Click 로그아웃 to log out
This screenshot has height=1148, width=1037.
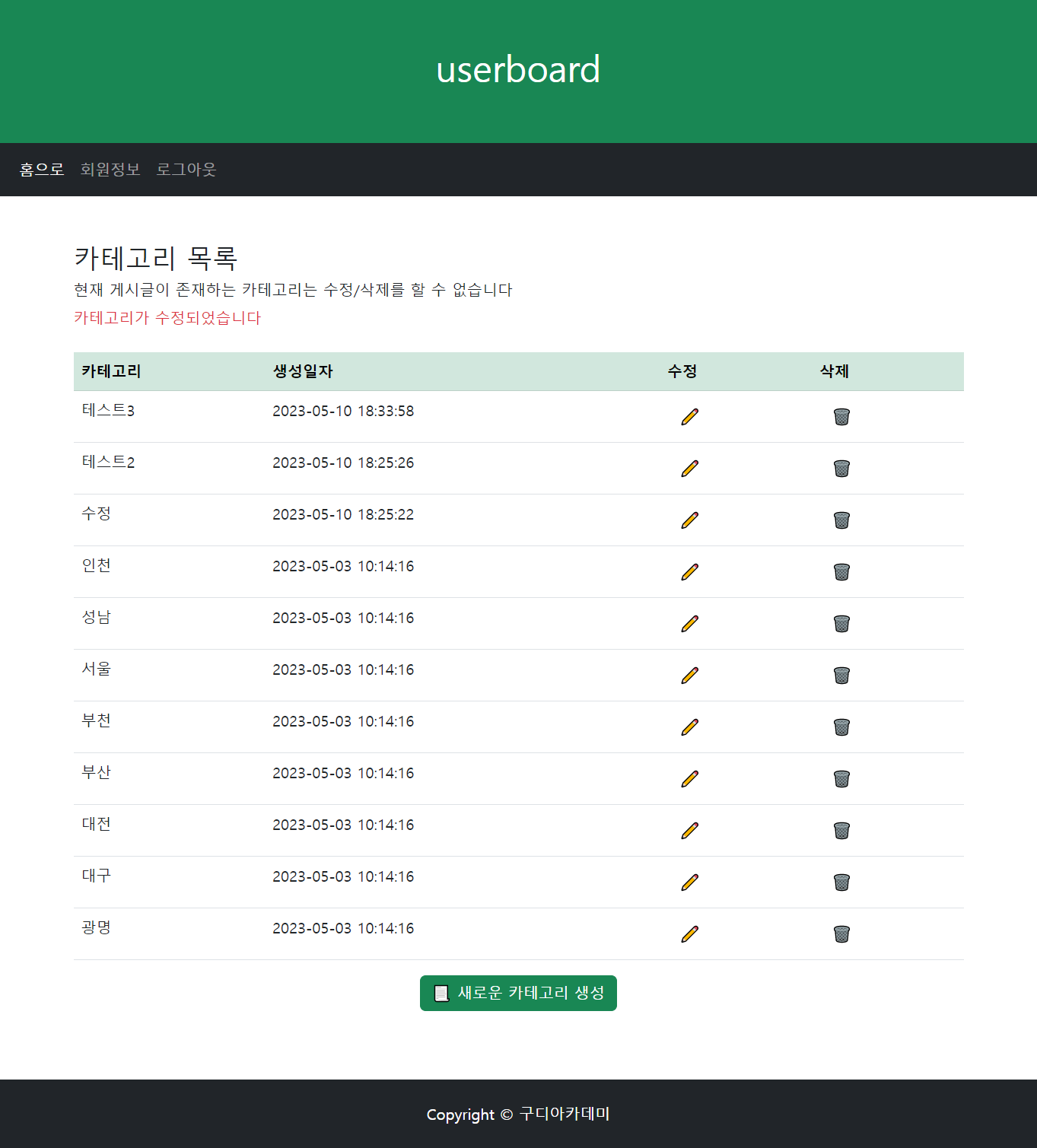[186, 169]
